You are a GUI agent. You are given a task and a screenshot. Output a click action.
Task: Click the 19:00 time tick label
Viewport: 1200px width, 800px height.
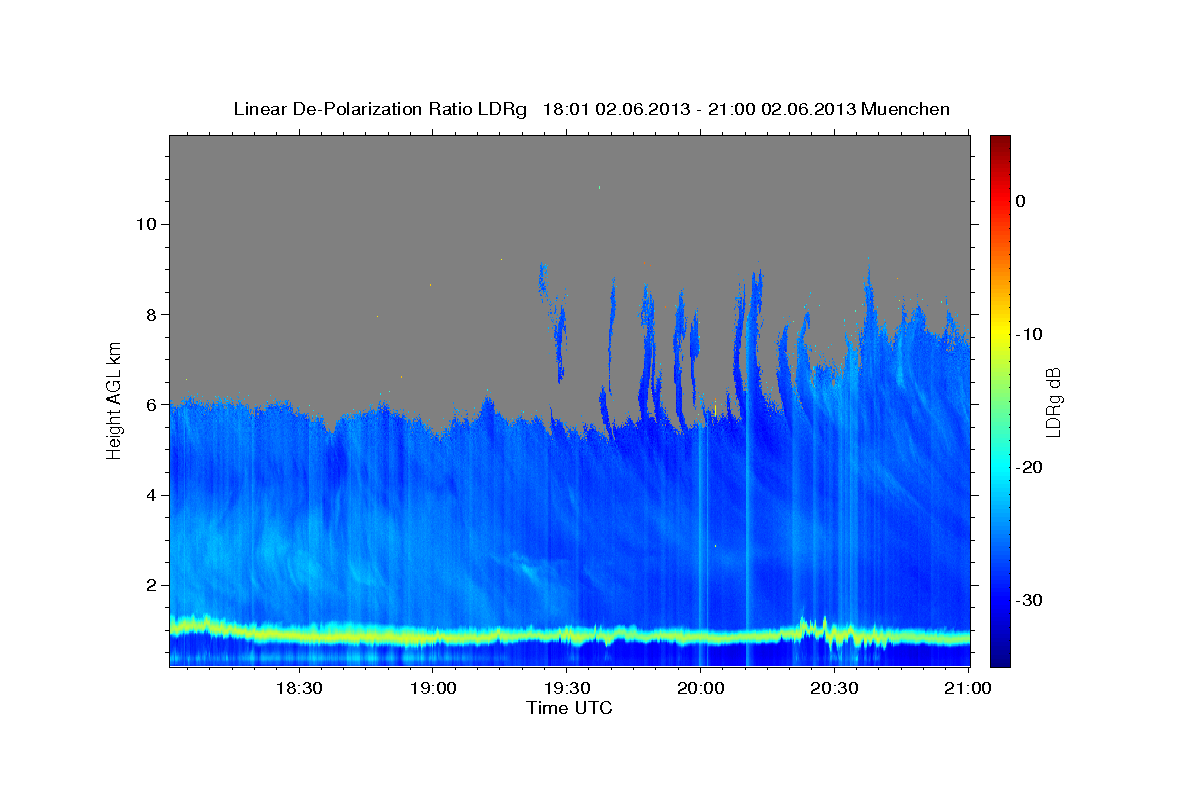coord(432,688)
